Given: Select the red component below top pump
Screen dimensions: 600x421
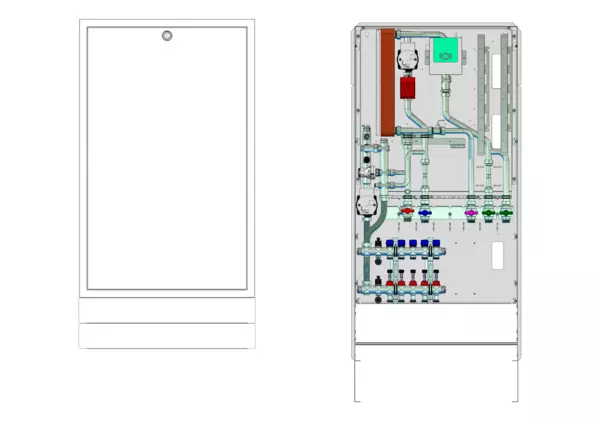Looking at the screenshot, I should click(408, 87).
